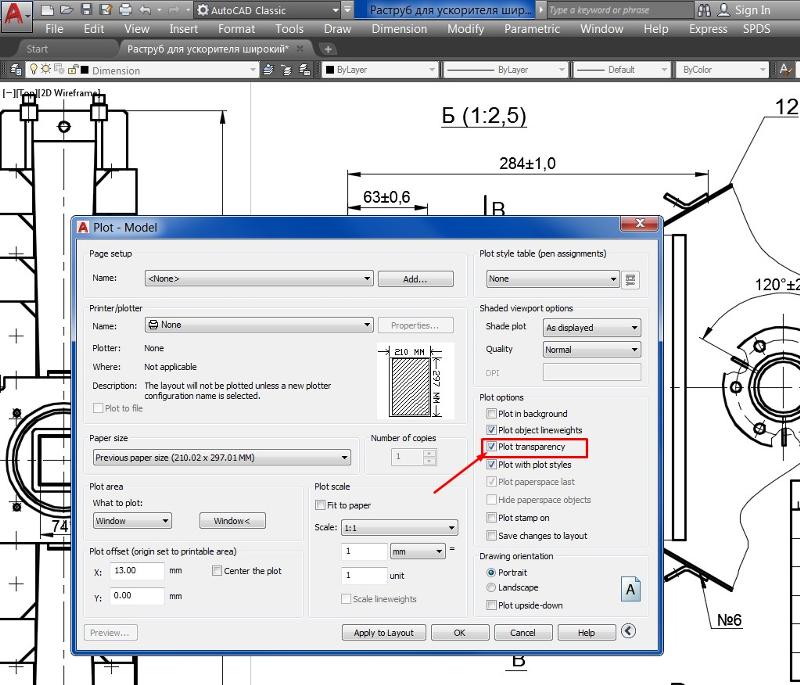Toggle the layer lock padlock icon
This screenshot has height=685, width=800.
(x=72, y=69)
